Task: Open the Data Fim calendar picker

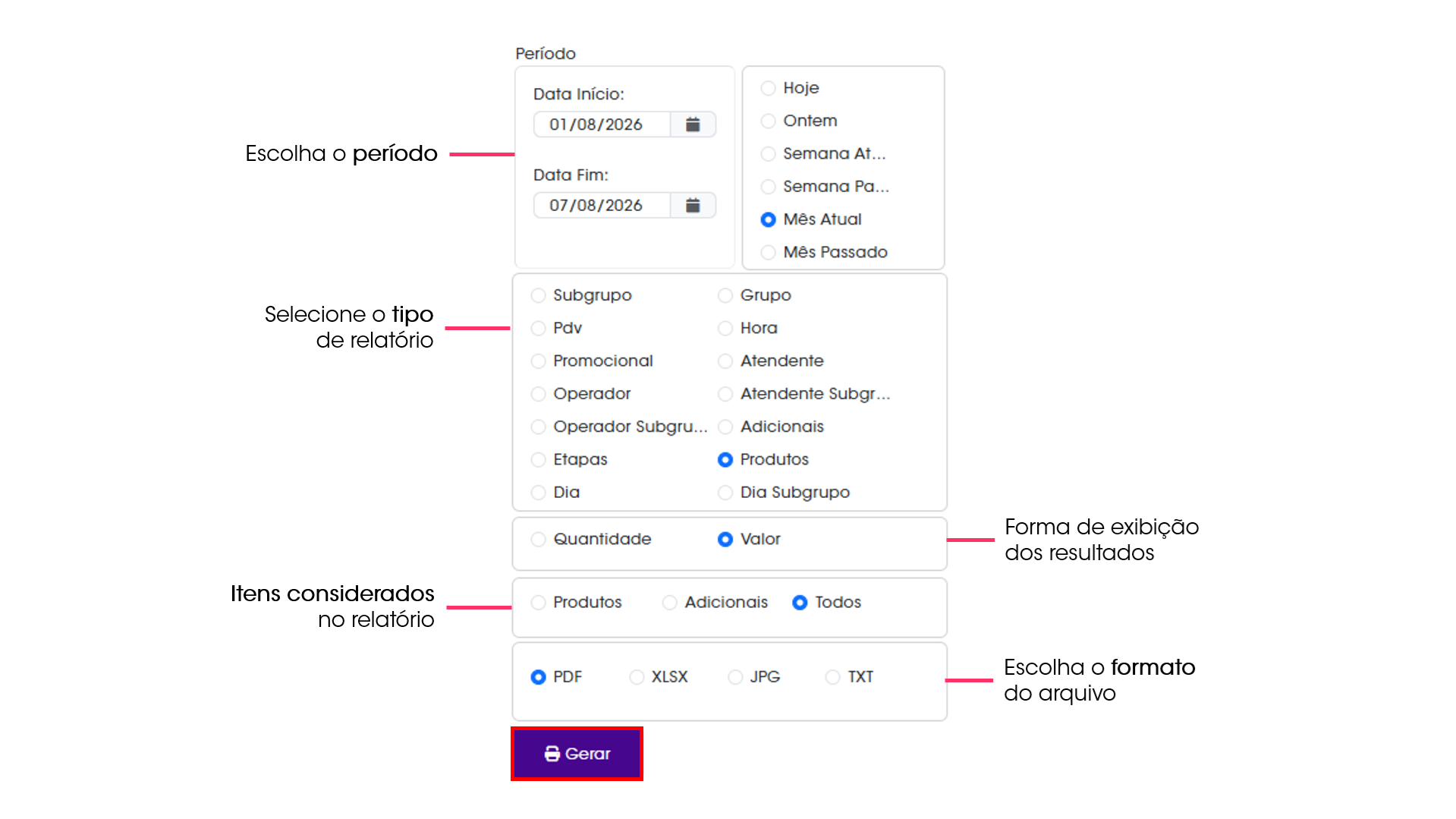Action: [693, 206]
